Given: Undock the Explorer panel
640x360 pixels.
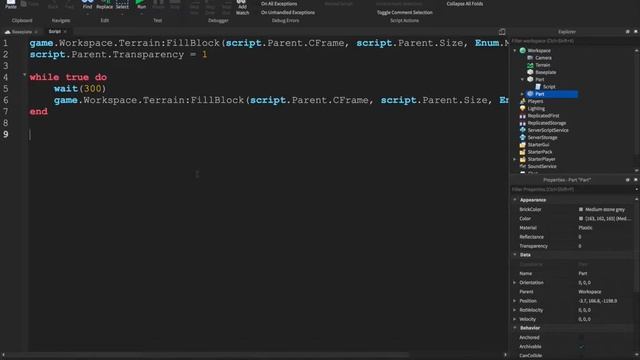Looking at the screenshot, I should [x=627, y=31].
